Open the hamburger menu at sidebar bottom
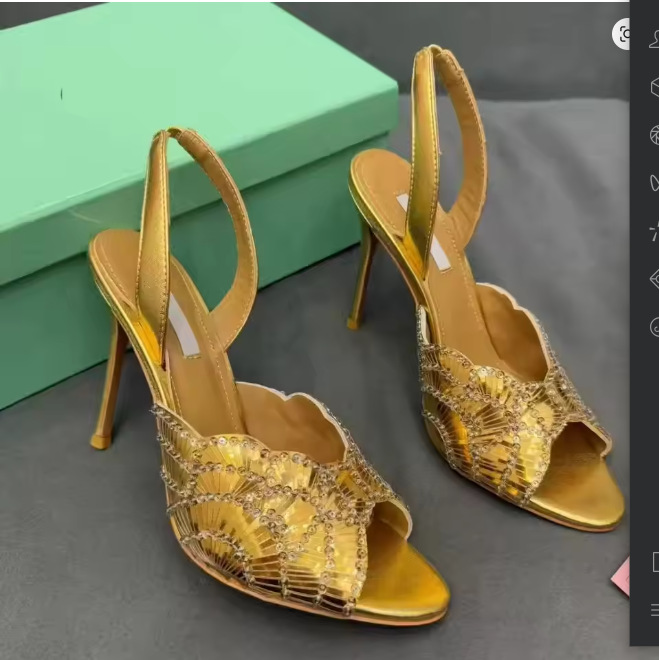The width and height of the screenshot is (659, 660). (x=655, y=609)
